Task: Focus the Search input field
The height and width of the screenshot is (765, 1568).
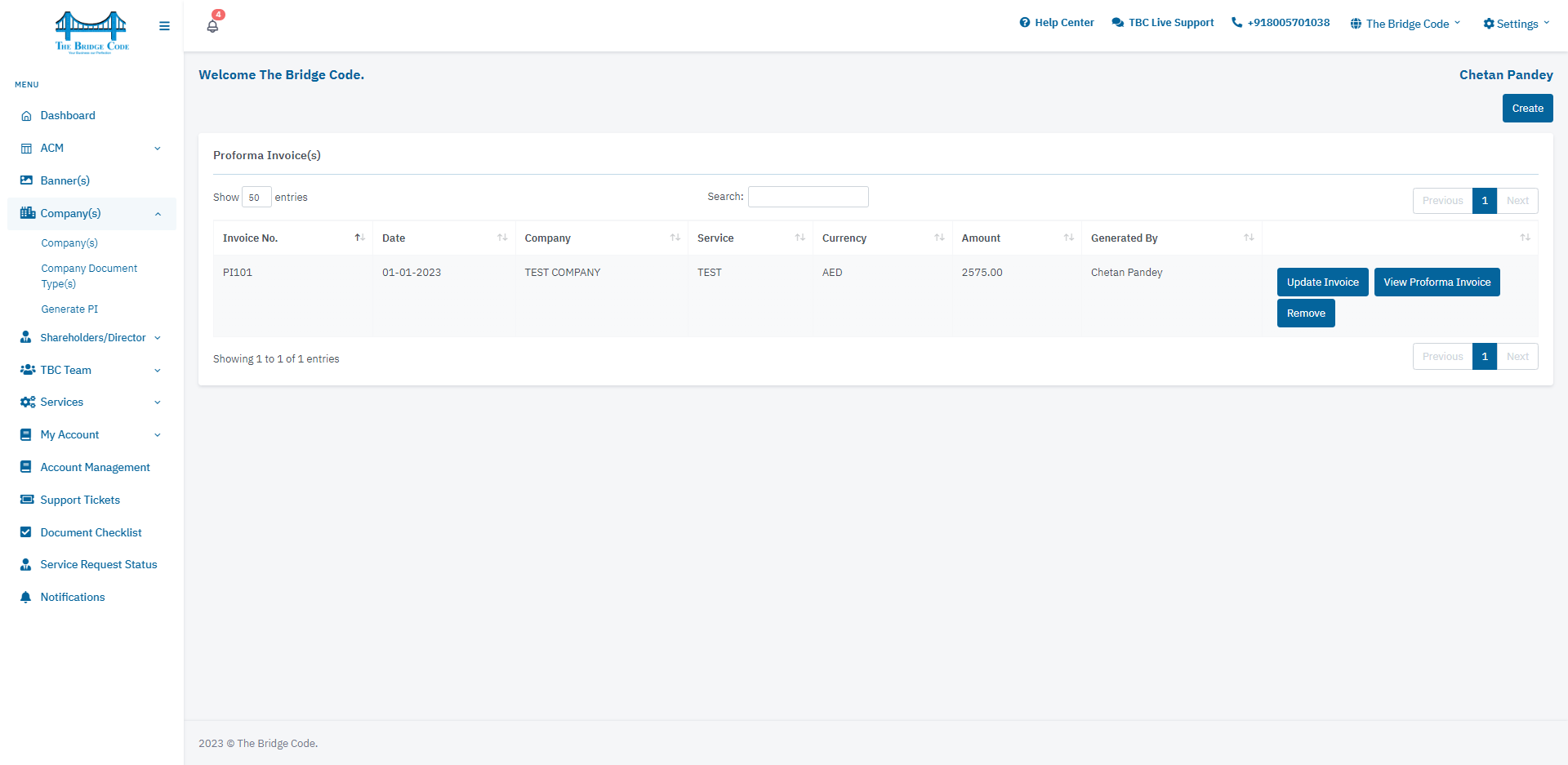Action: pos(808,197)
